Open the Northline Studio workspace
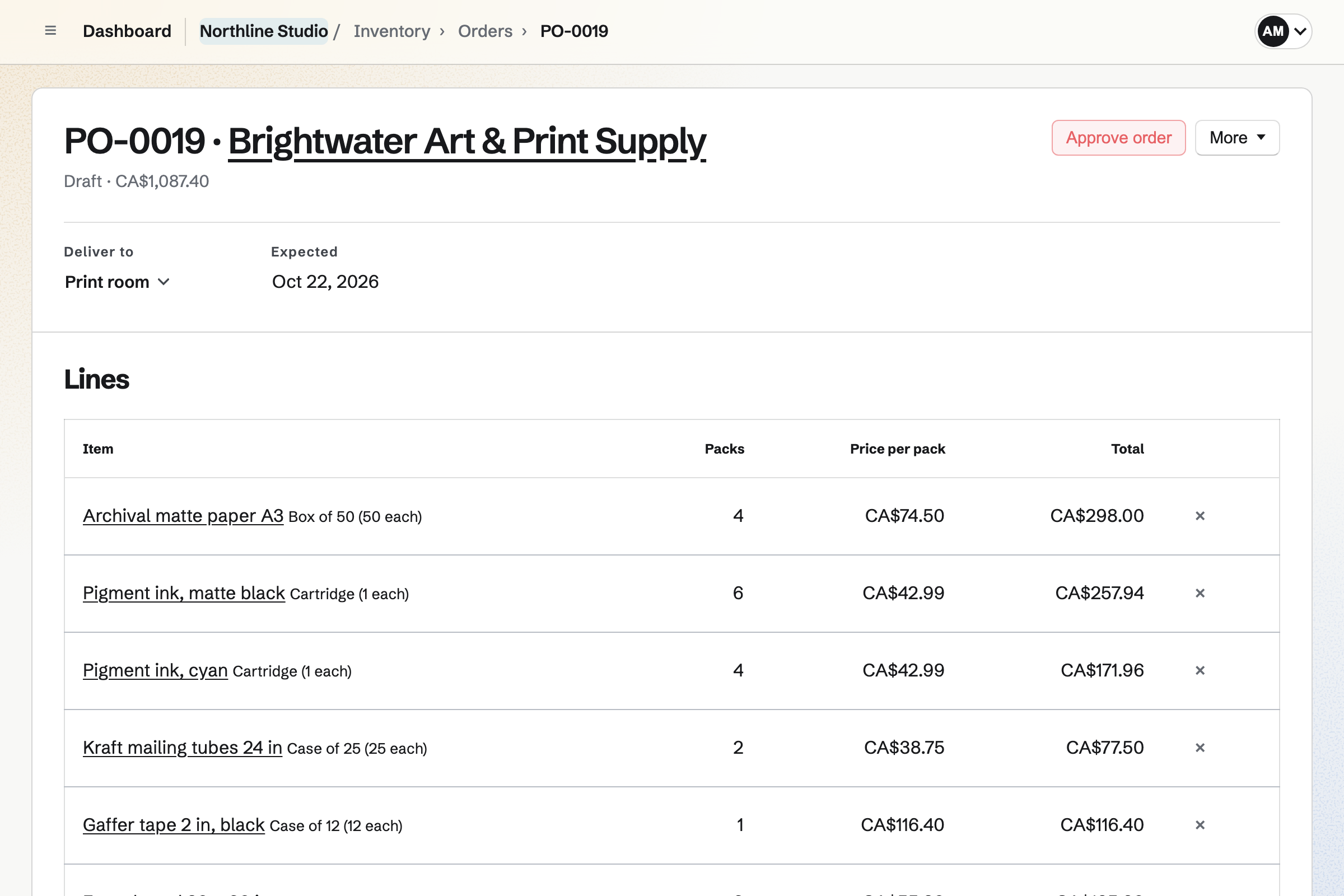This screenshot has width=1344, height=896. (x=263, y=31)
